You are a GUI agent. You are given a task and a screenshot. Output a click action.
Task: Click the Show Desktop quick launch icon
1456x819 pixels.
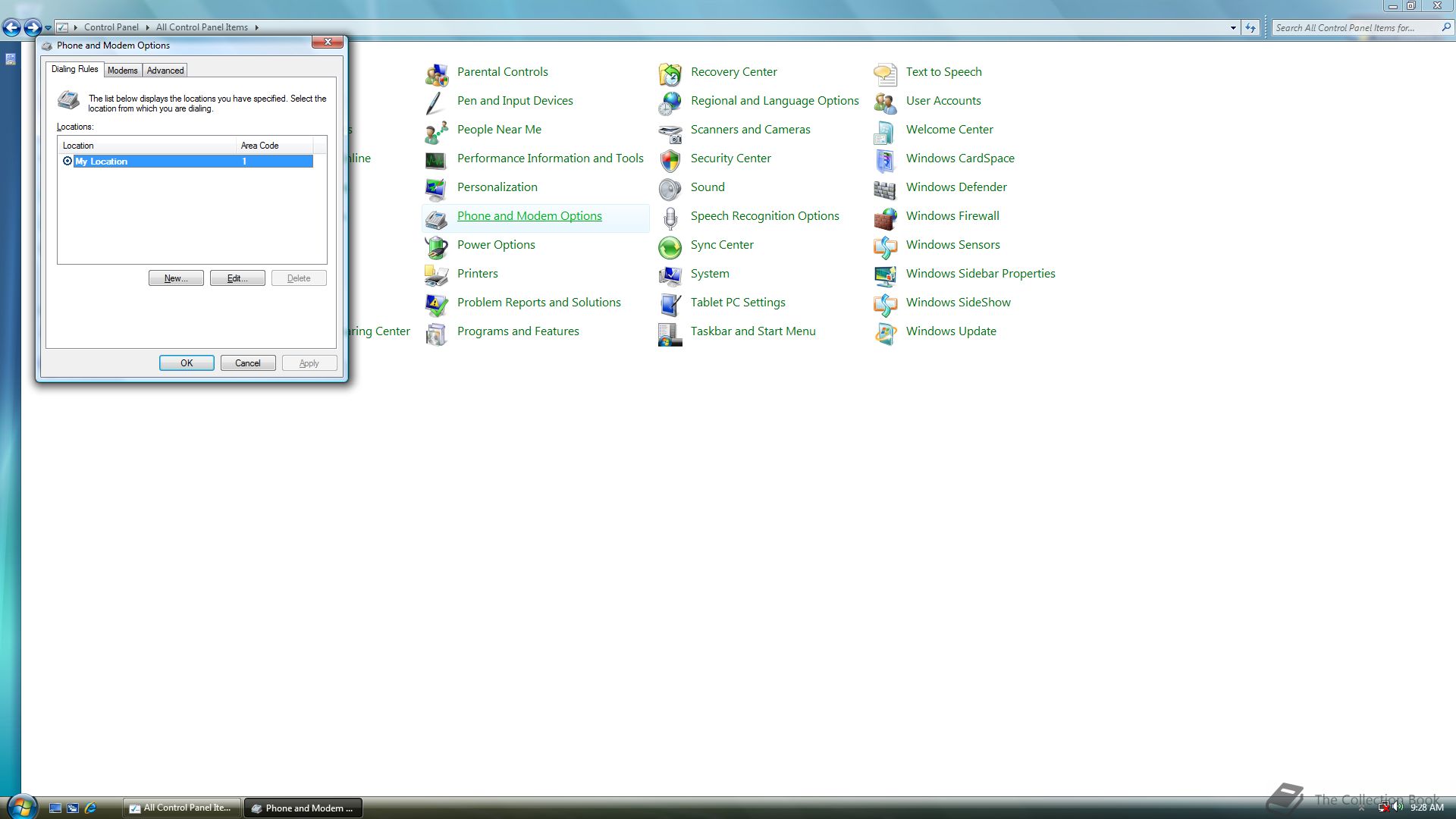(x=55, y=808)
